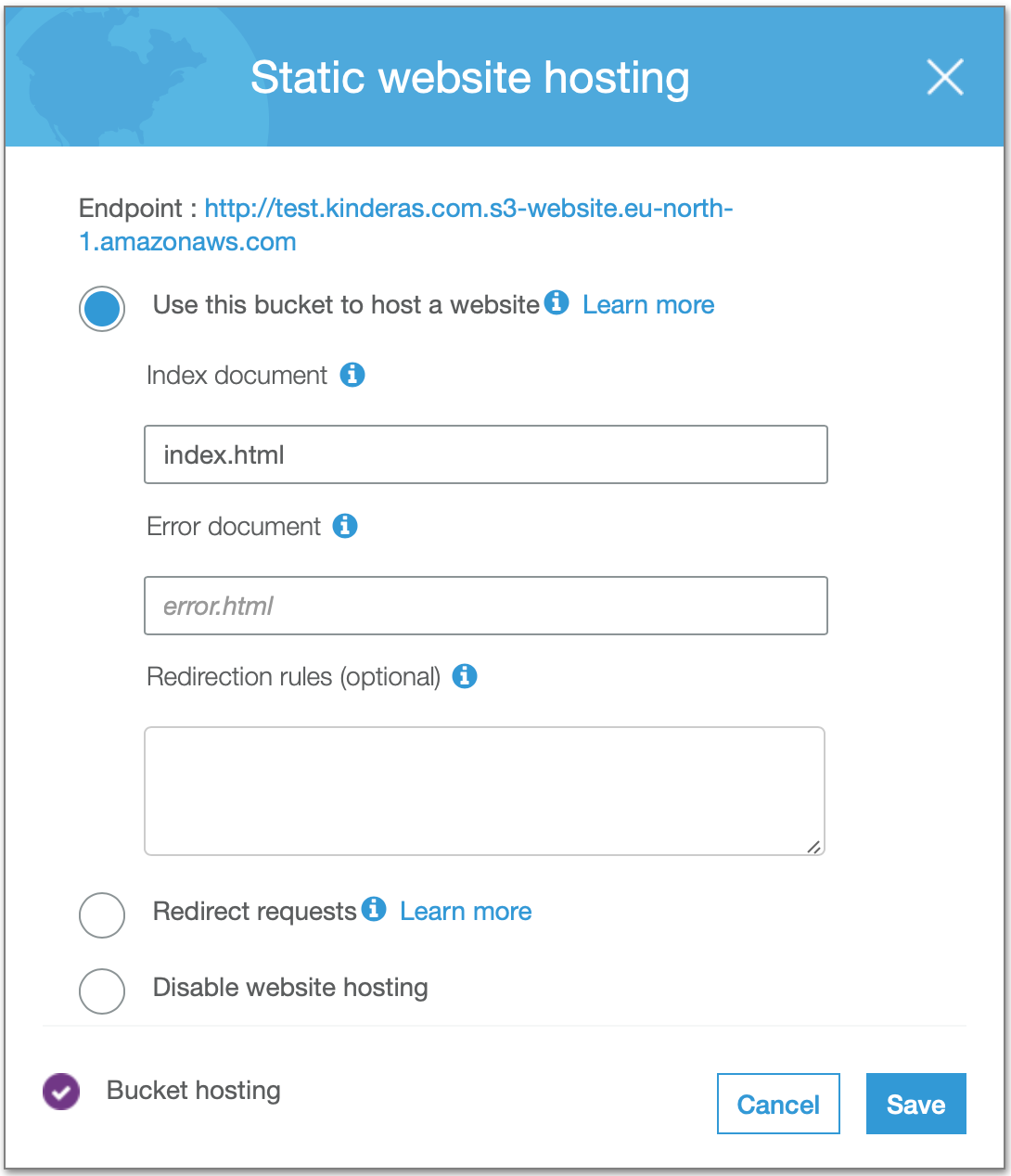1011x1176 pixels.
Task: Open the Redirection rules info tooltip
Action: pos(465,677)
